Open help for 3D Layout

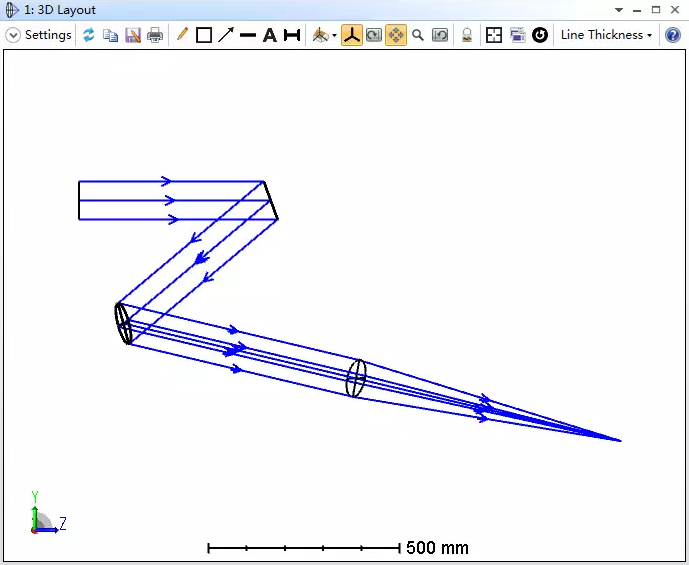(x=673, y=35)
